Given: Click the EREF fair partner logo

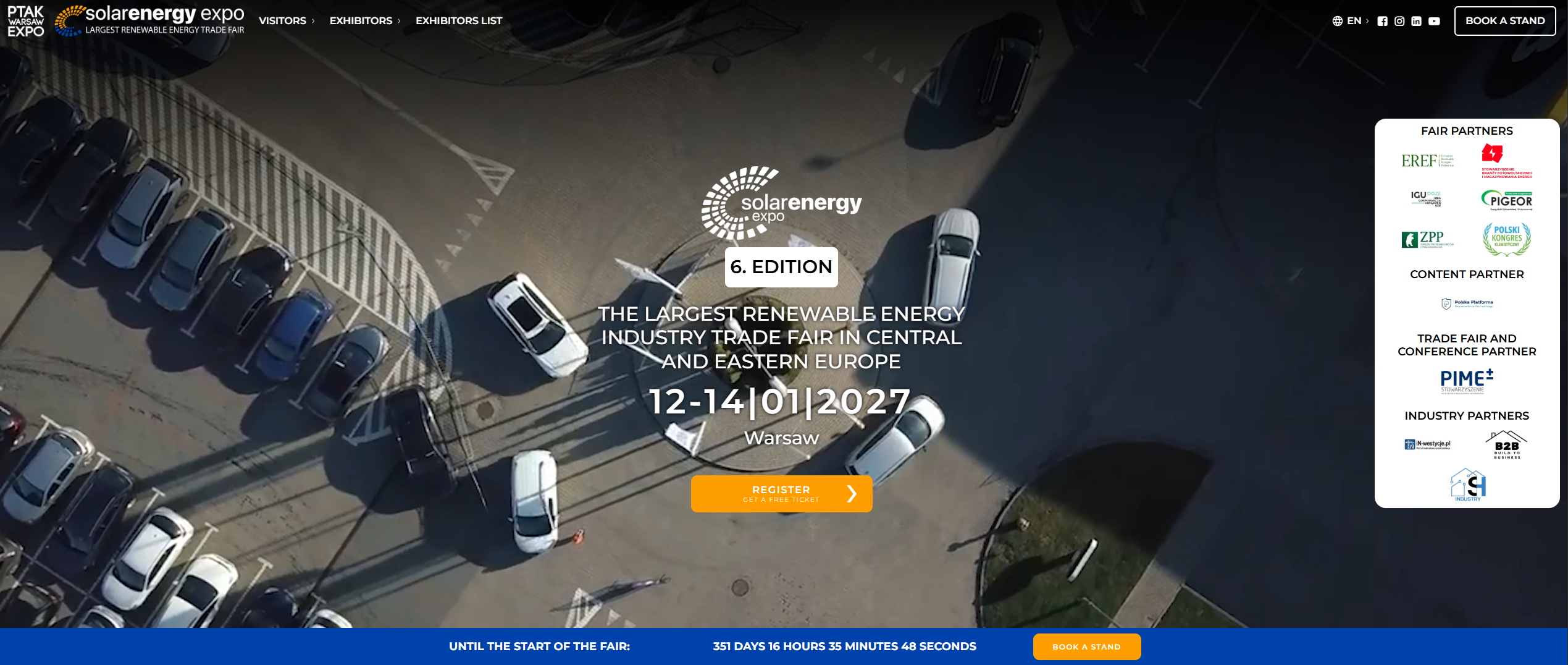Looking at the screenshot, I should pos(1427,160).
